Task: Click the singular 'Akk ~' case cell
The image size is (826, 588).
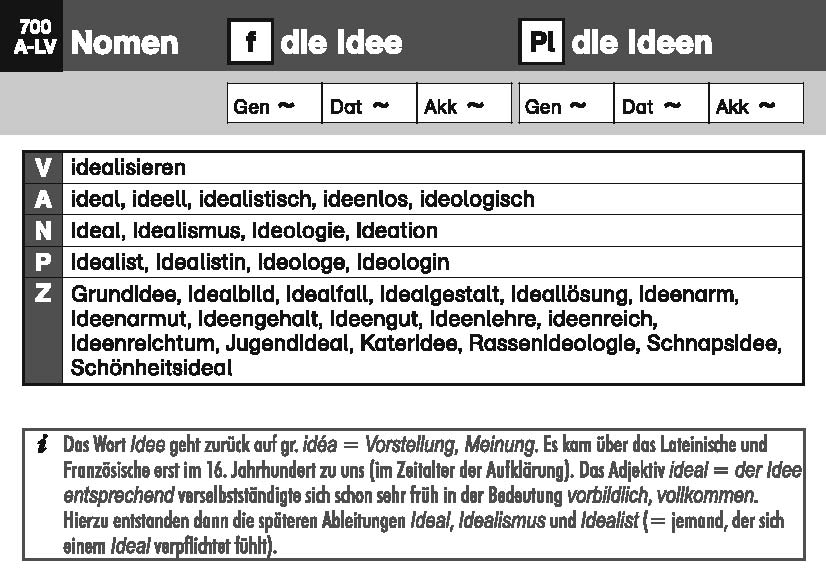Action: tap(463, 104)
